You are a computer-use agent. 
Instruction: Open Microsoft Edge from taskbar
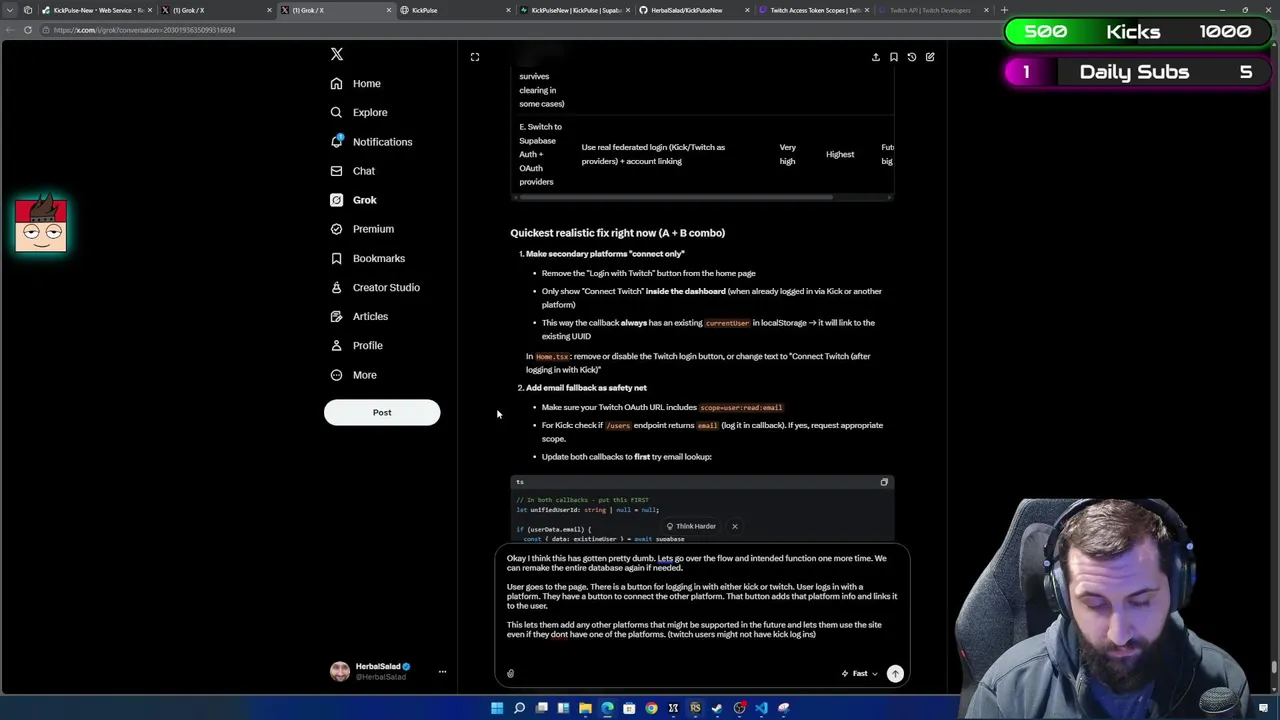pyautogui.click(x=607, y=708)
